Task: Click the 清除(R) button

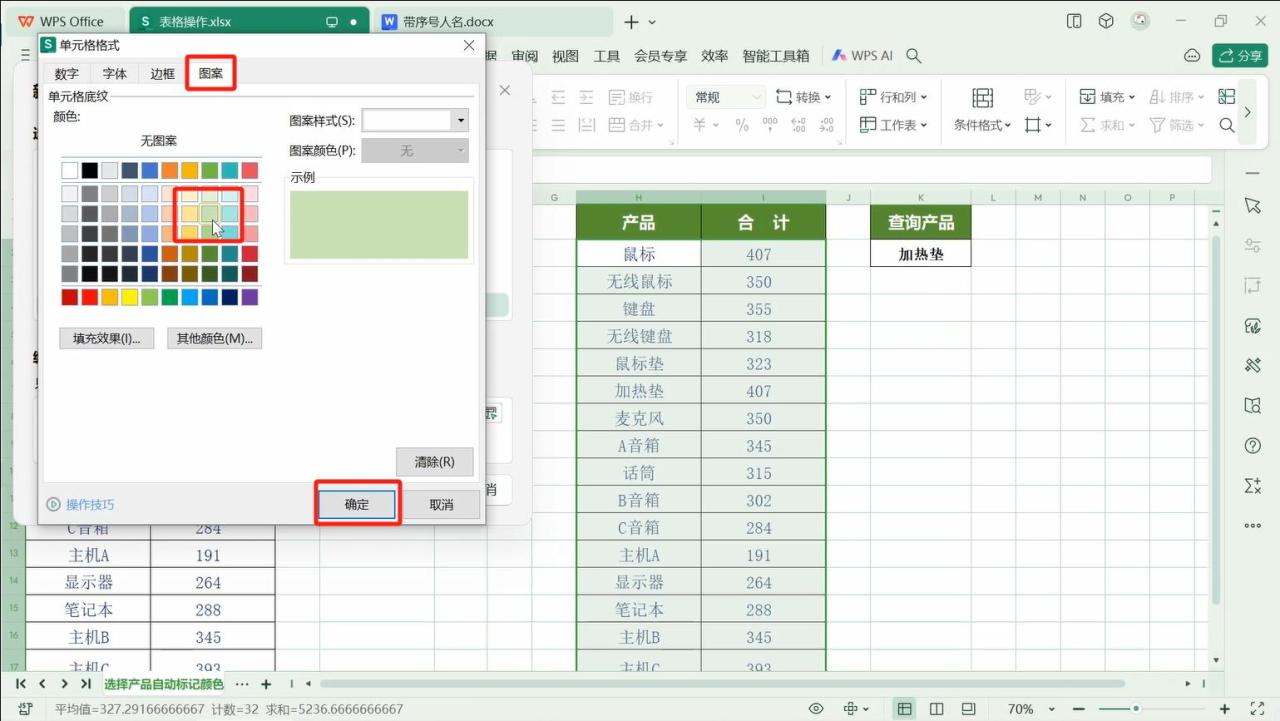Action: (x=434, y=462)
